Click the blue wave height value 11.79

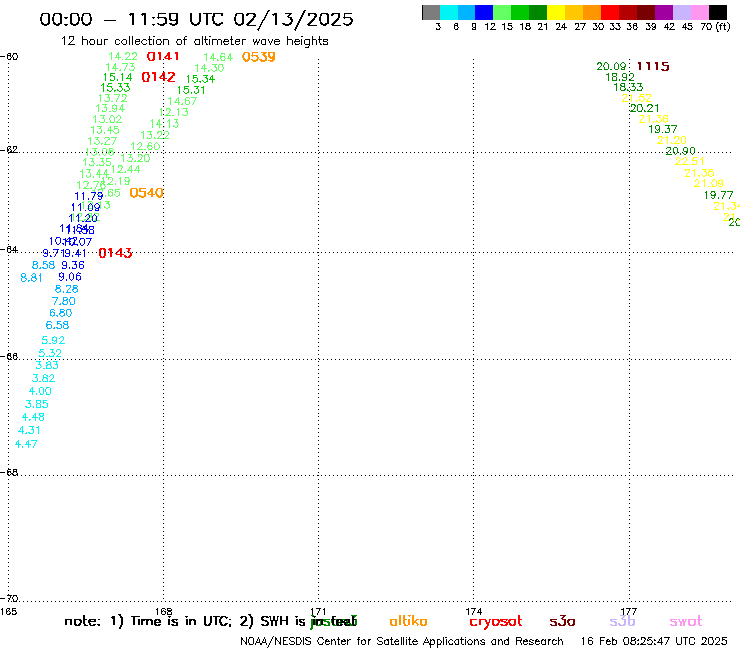89,196
